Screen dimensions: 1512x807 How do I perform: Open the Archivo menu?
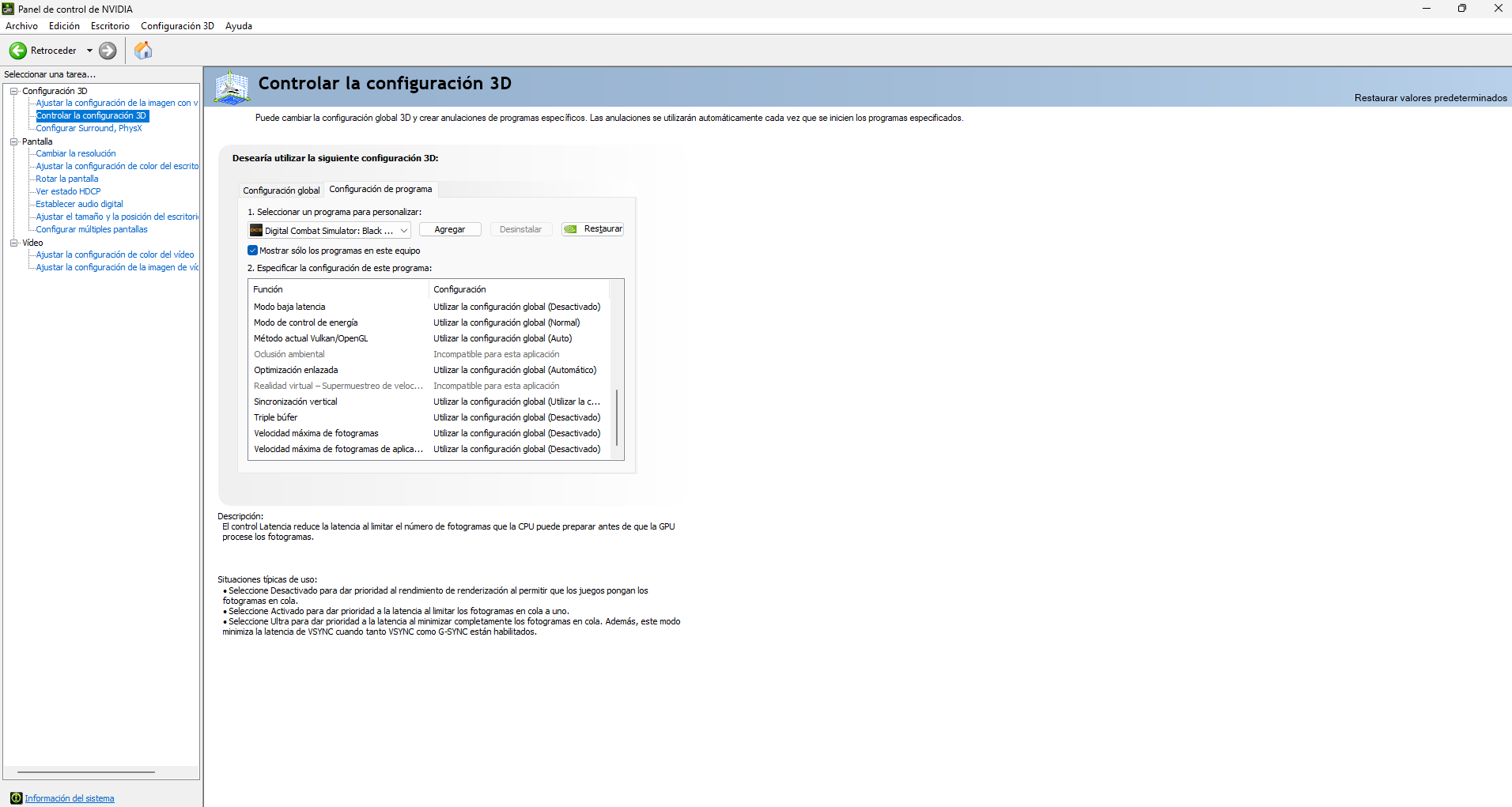[21, 26]
